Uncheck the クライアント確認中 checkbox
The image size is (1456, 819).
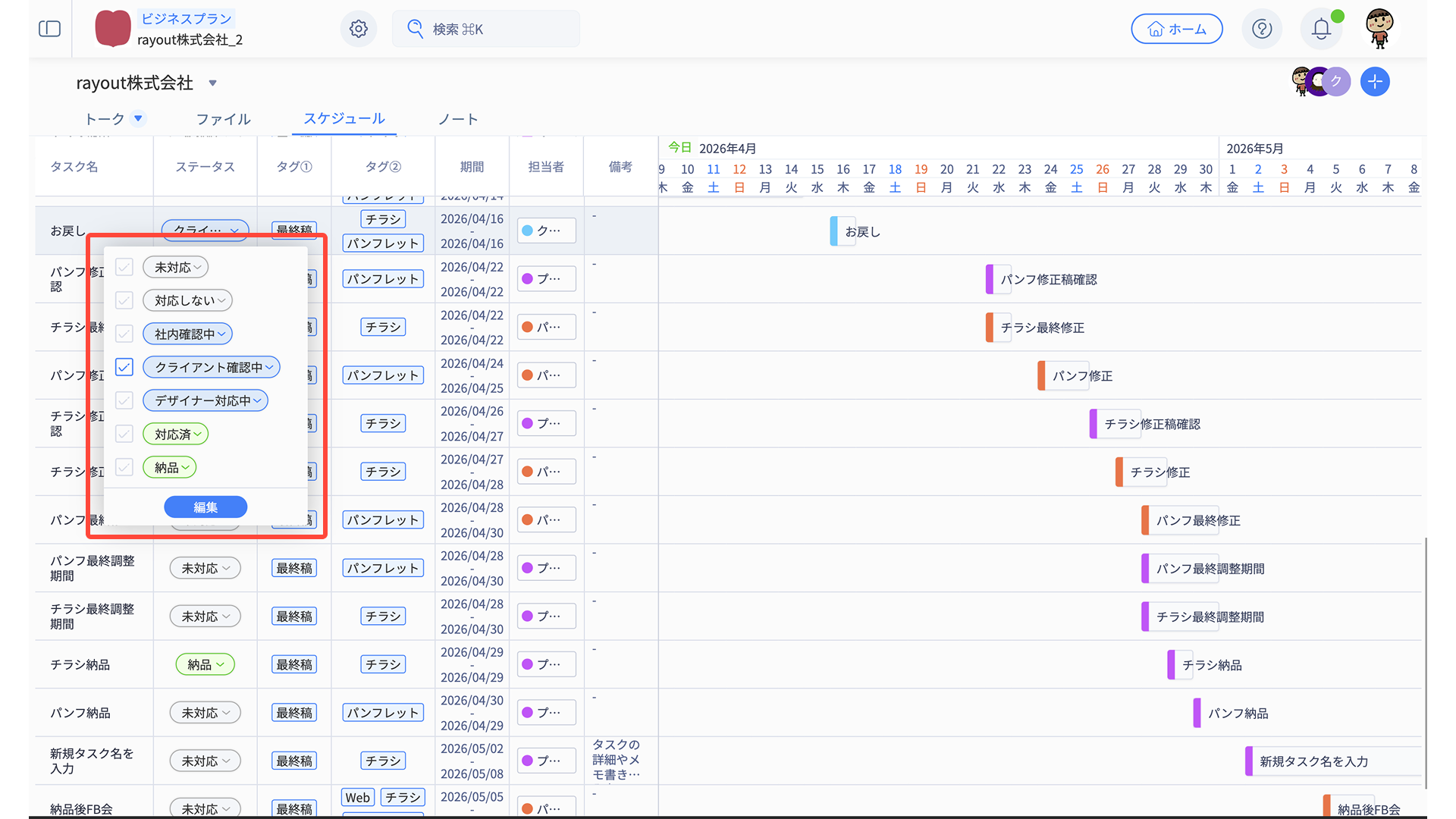pos(124,367)
